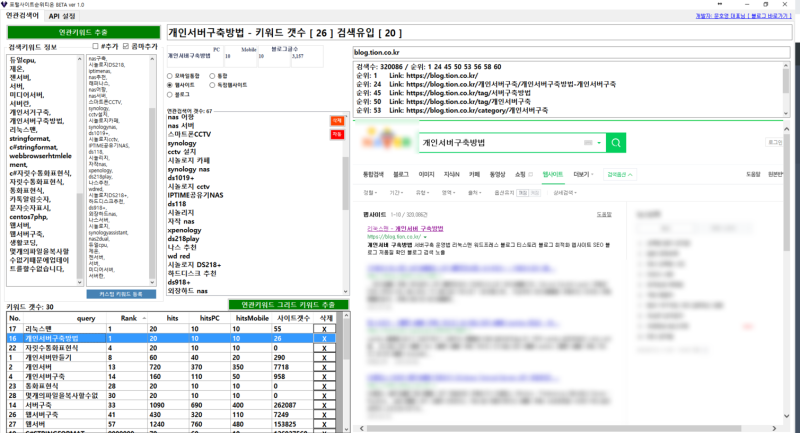Click the 쇼핑 new-window square icon
This screenshot has height=433, width=800.
(531, 174)
